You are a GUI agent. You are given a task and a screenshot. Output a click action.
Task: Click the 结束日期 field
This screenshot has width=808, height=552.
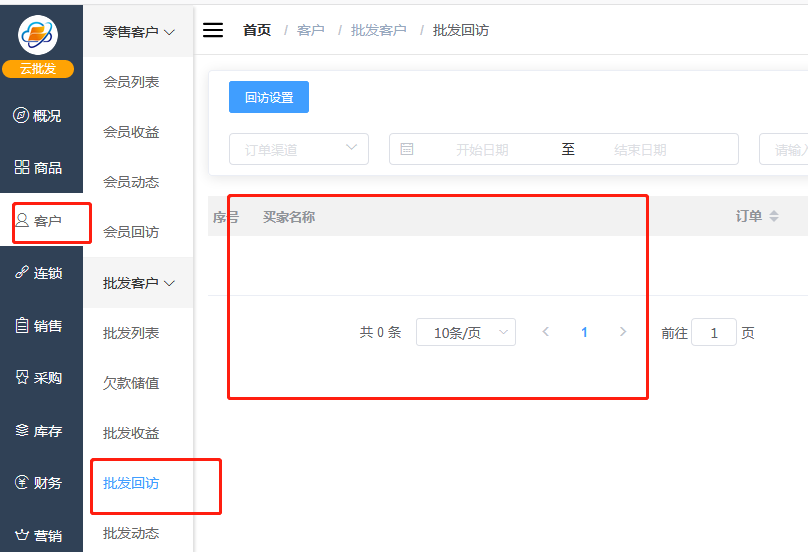point(640,150)
